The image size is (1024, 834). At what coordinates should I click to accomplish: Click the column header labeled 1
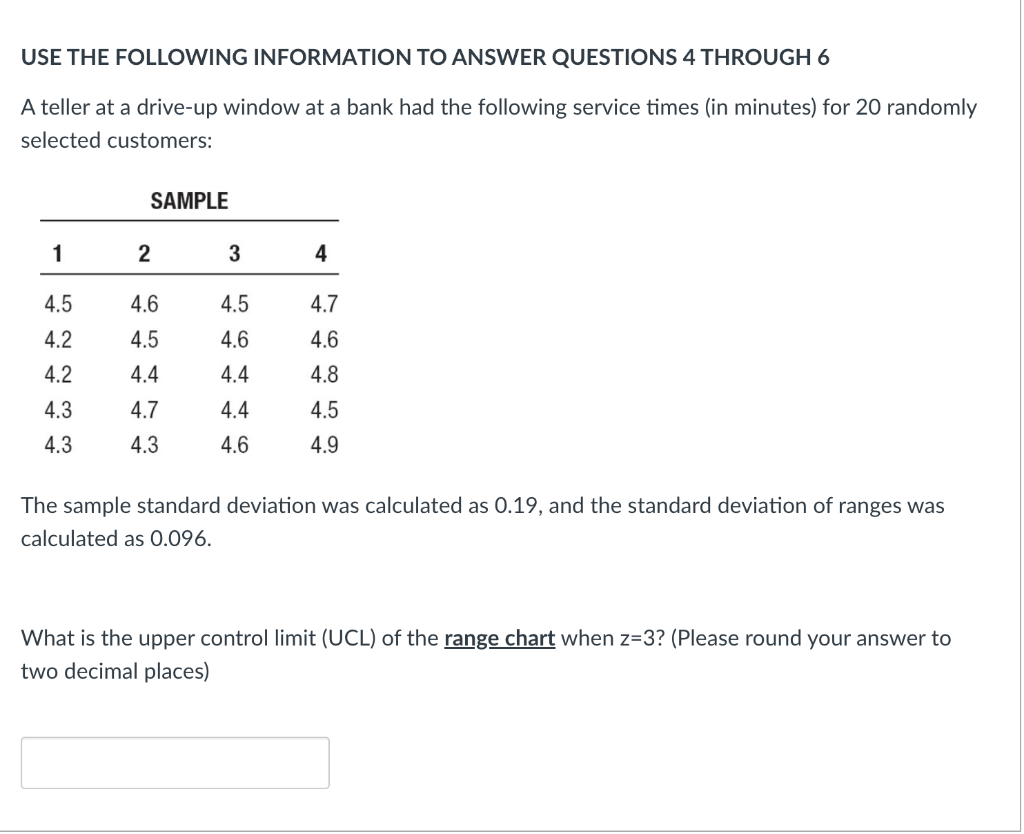56,252
